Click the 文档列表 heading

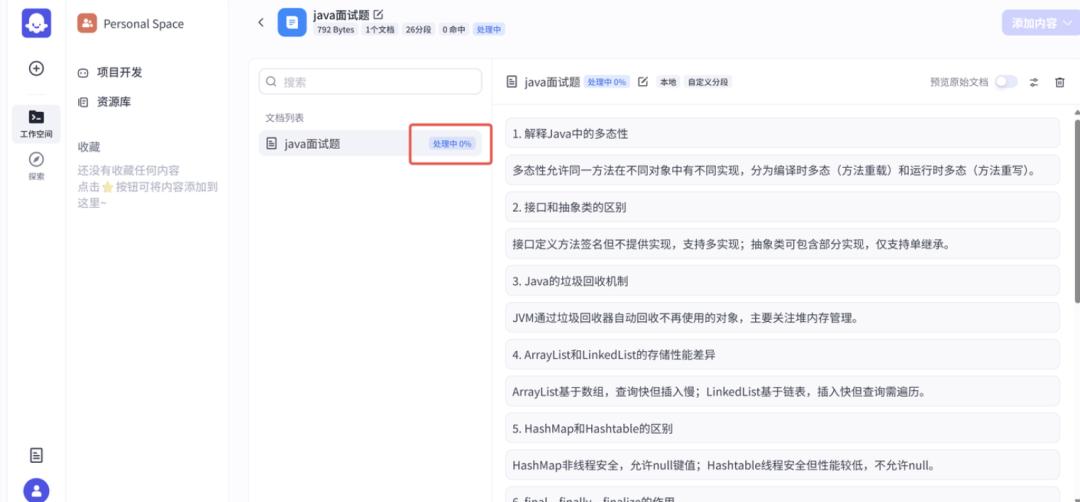pos(284,118)
